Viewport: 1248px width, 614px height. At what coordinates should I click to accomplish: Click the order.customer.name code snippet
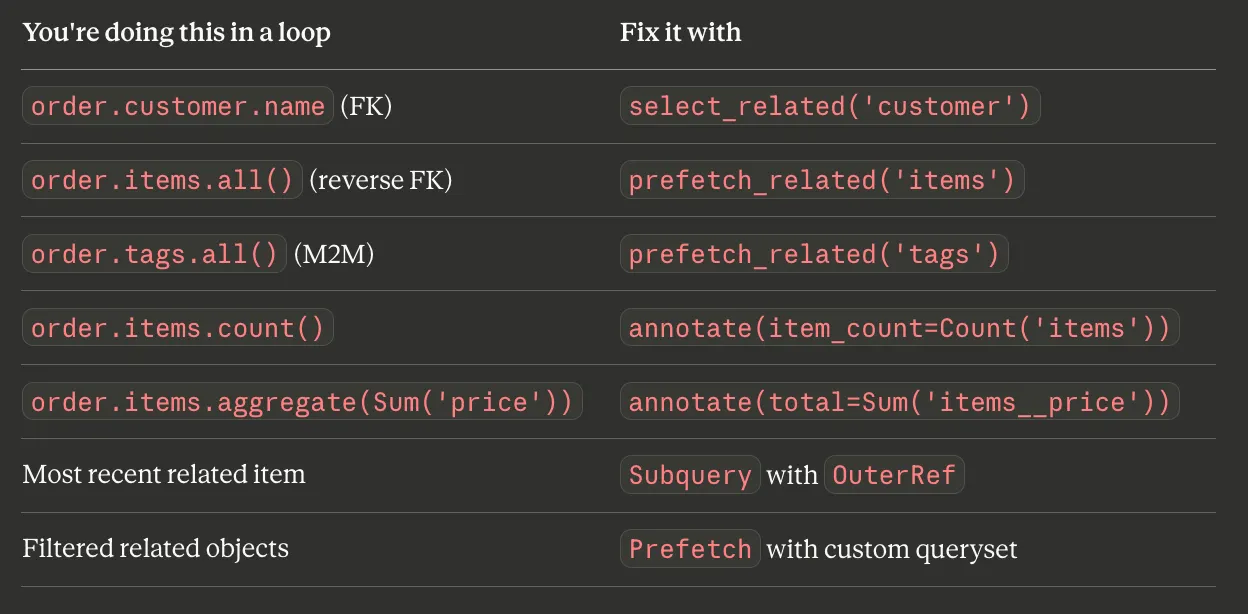(x=178, y=106)
